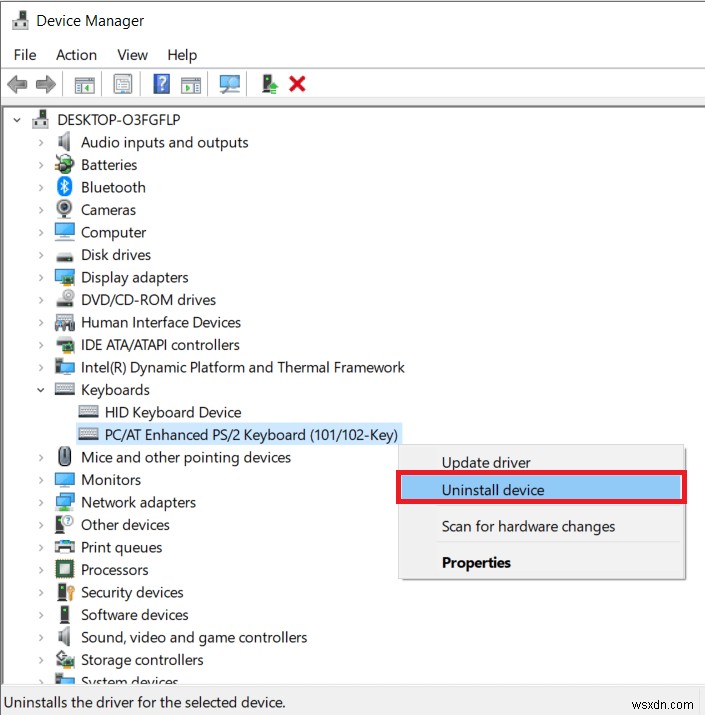Click the Device Manager title bar icon
This screenshot has height=715, width=705.
click(x=20, y=21)
